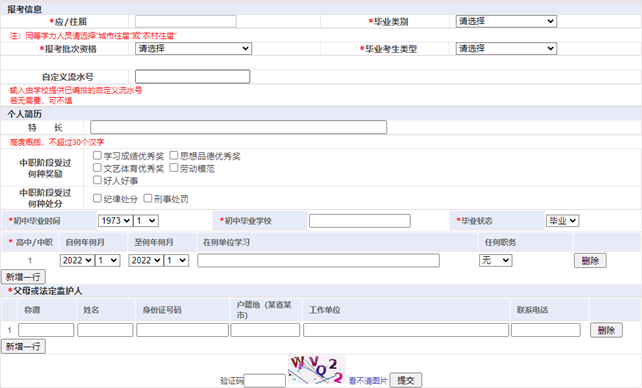The image size is (642, 388).
Task: Click the 提交 button
Action: [405, 380]
